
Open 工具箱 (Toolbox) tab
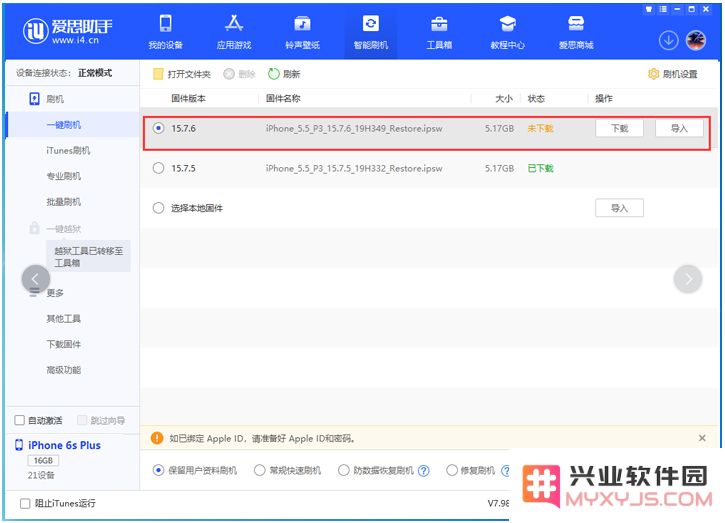[x=439, y=31]
